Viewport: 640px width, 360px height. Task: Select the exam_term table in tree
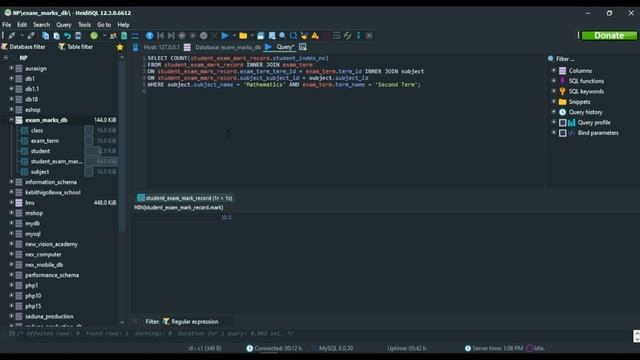44,141
